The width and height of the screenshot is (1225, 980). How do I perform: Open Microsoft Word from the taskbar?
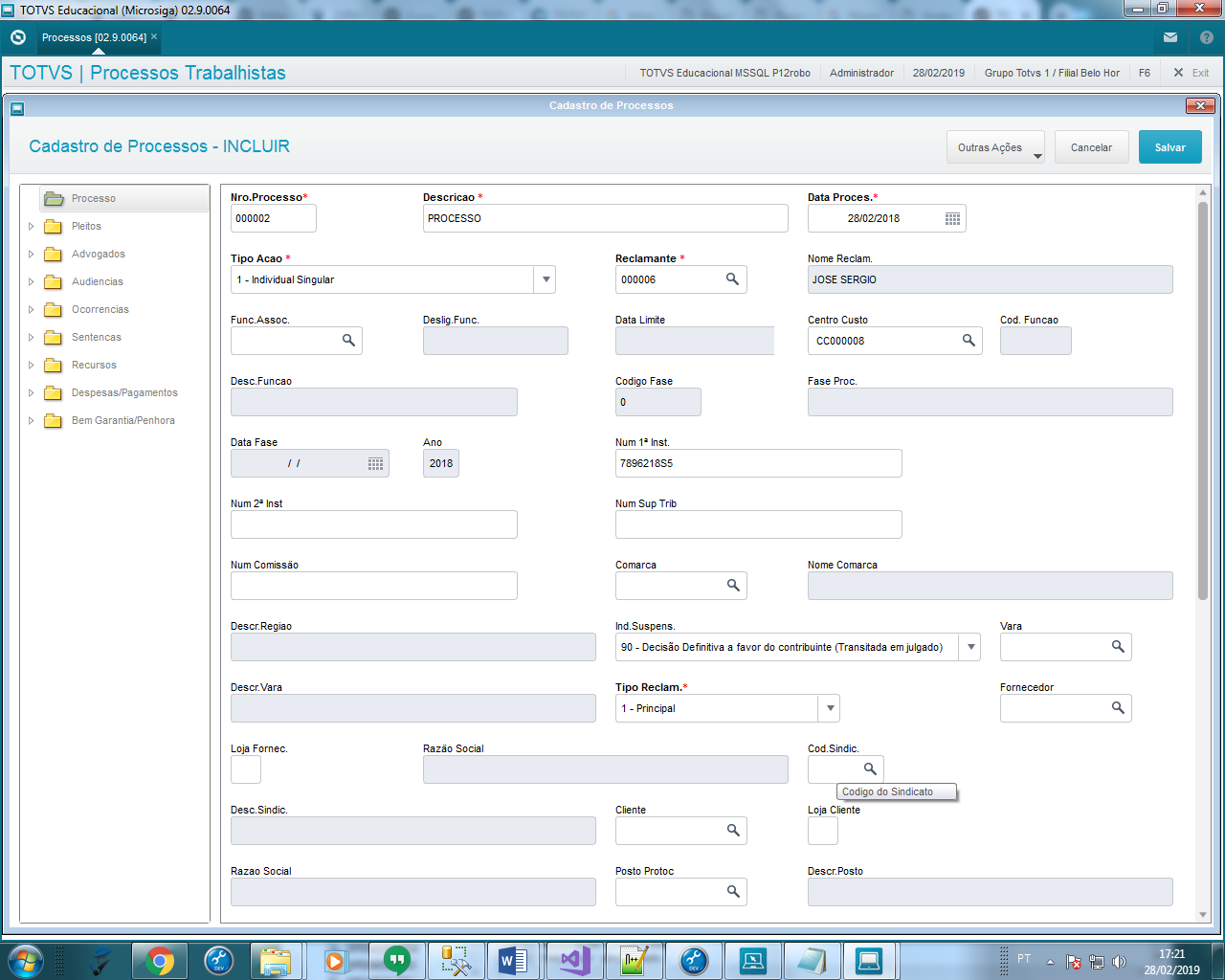tap(513, 961)
